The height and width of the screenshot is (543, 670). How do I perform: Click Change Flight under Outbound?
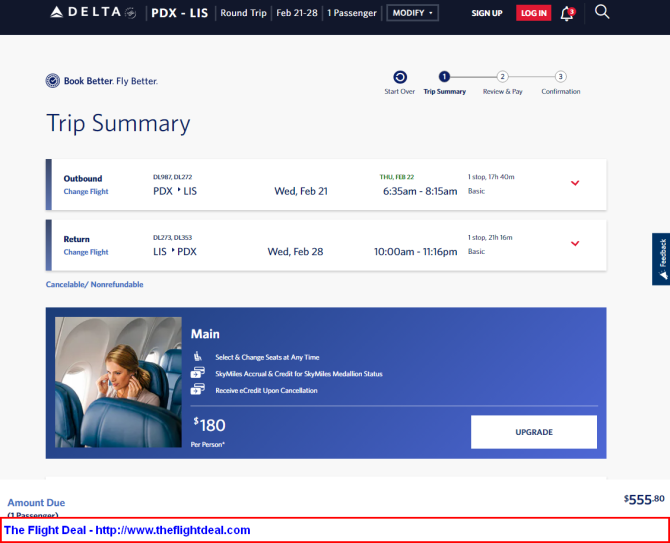coord(86,191)
